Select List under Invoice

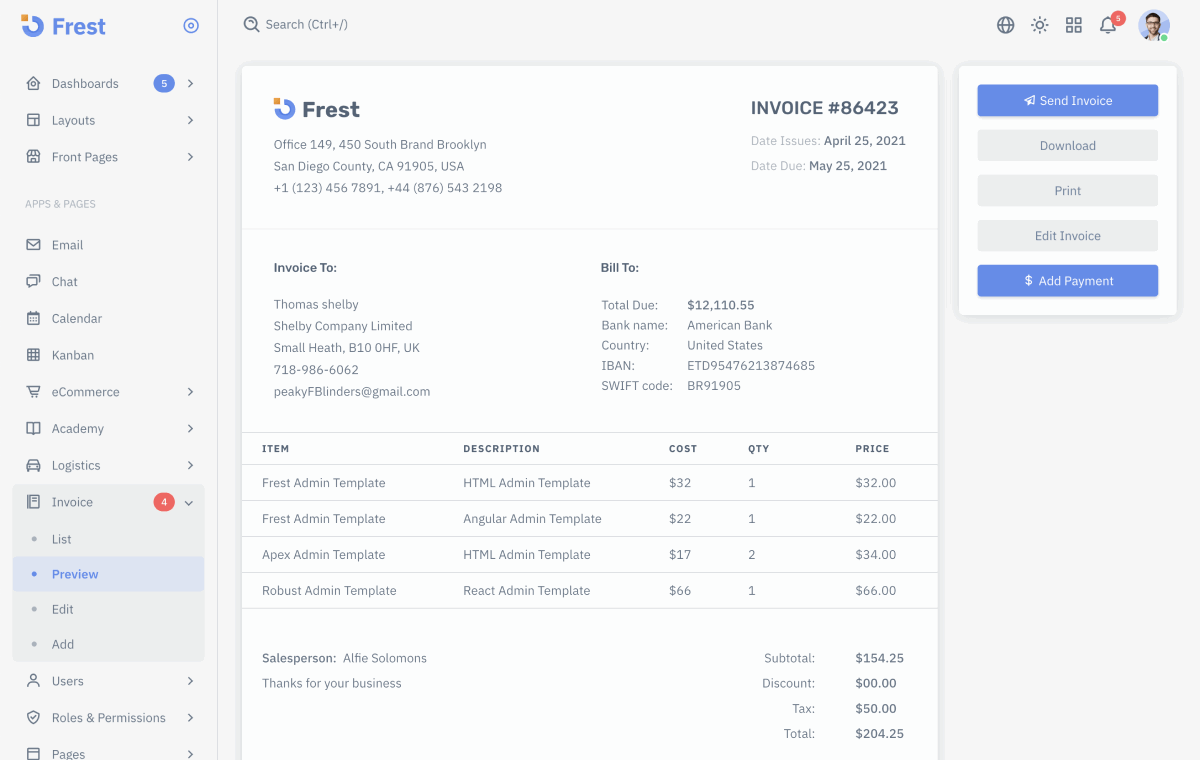[x=61, y=538]
